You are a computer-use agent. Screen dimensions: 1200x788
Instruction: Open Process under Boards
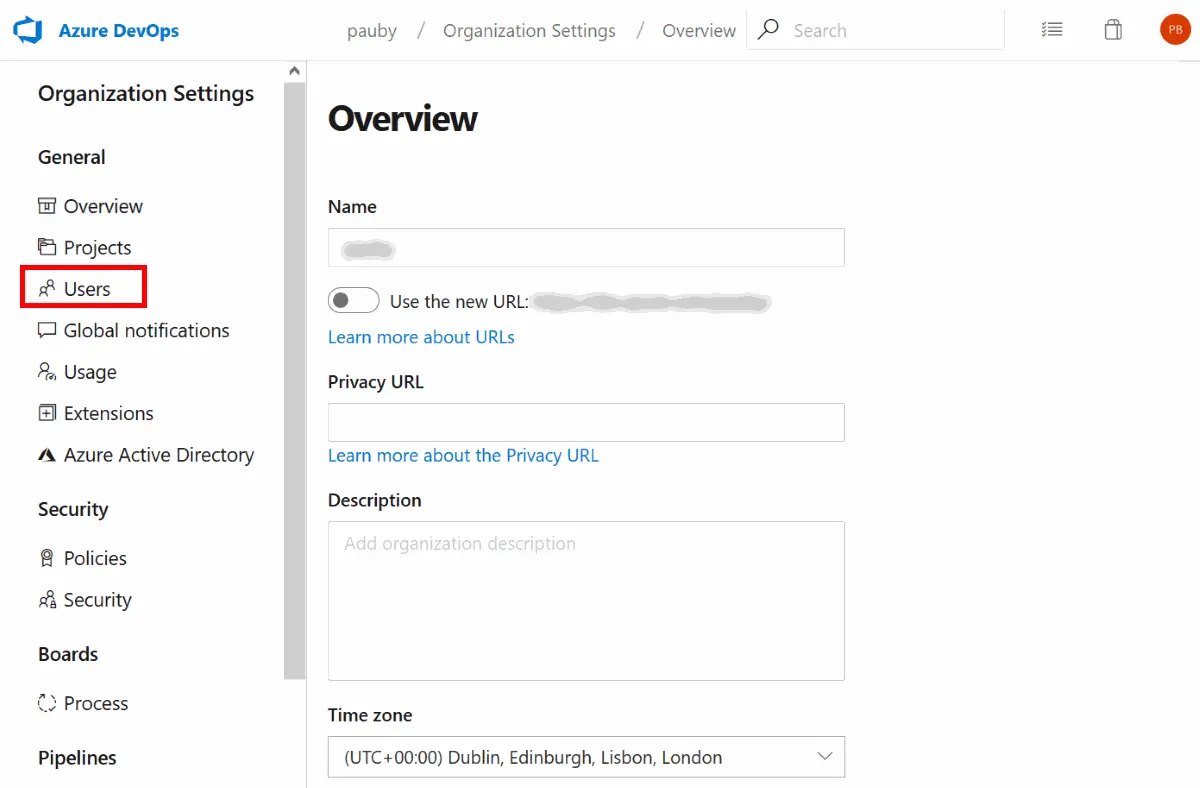[96, 703]
